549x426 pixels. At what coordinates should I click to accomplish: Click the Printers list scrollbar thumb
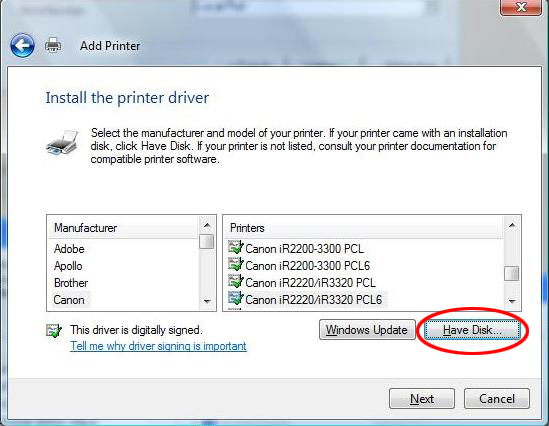pos(512,273)
